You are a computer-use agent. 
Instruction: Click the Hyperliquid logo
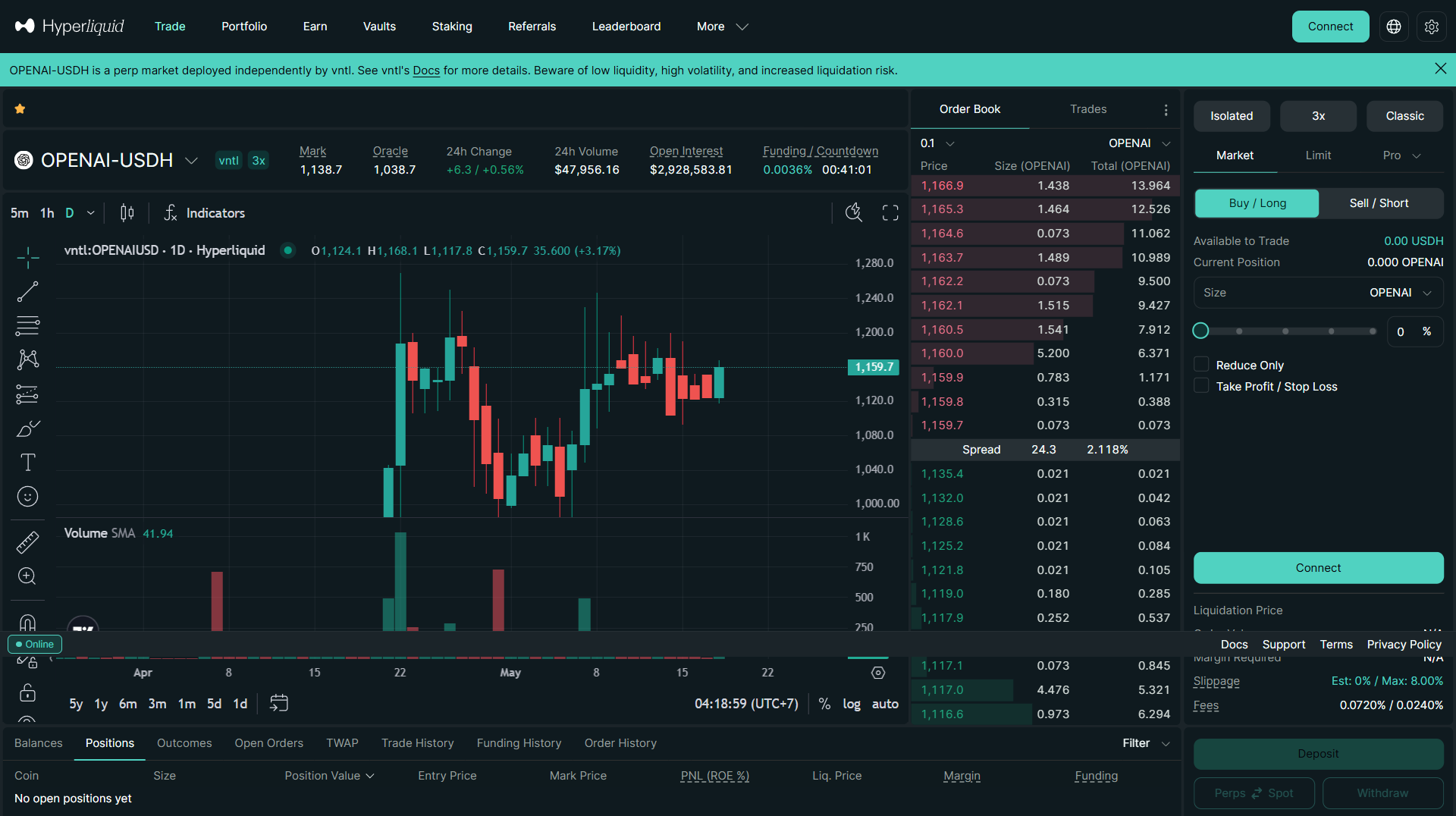pyautogui.click(x=69, y=27)
